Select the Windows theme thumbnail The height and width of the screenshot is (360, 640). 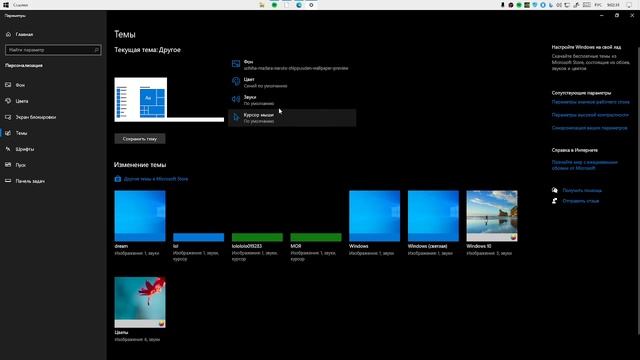coord(375,216)
